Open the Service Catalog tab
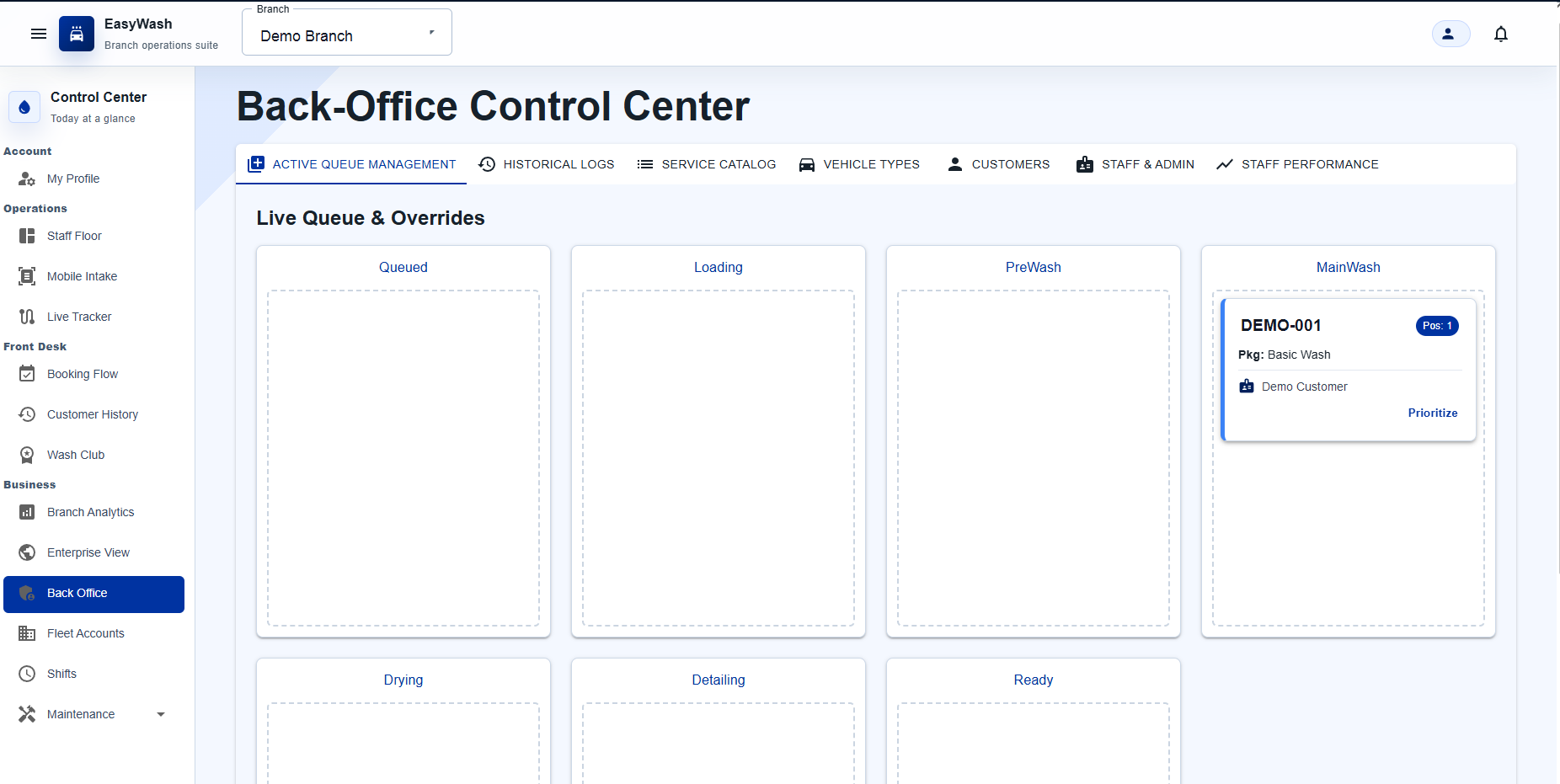This screenshot has height=784, width=1560. pos(706,164)
